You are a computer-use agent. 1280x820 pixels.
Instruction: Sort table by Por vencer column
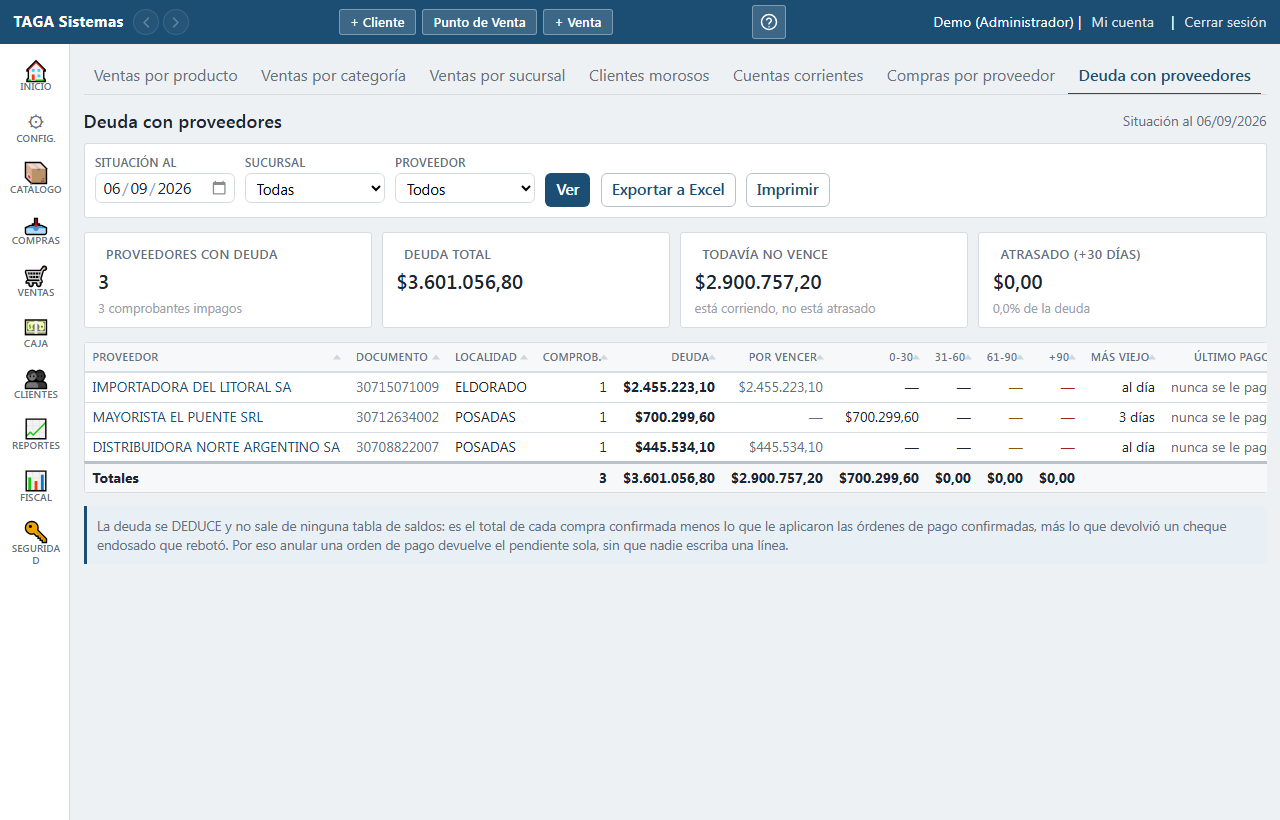[777, 357]
